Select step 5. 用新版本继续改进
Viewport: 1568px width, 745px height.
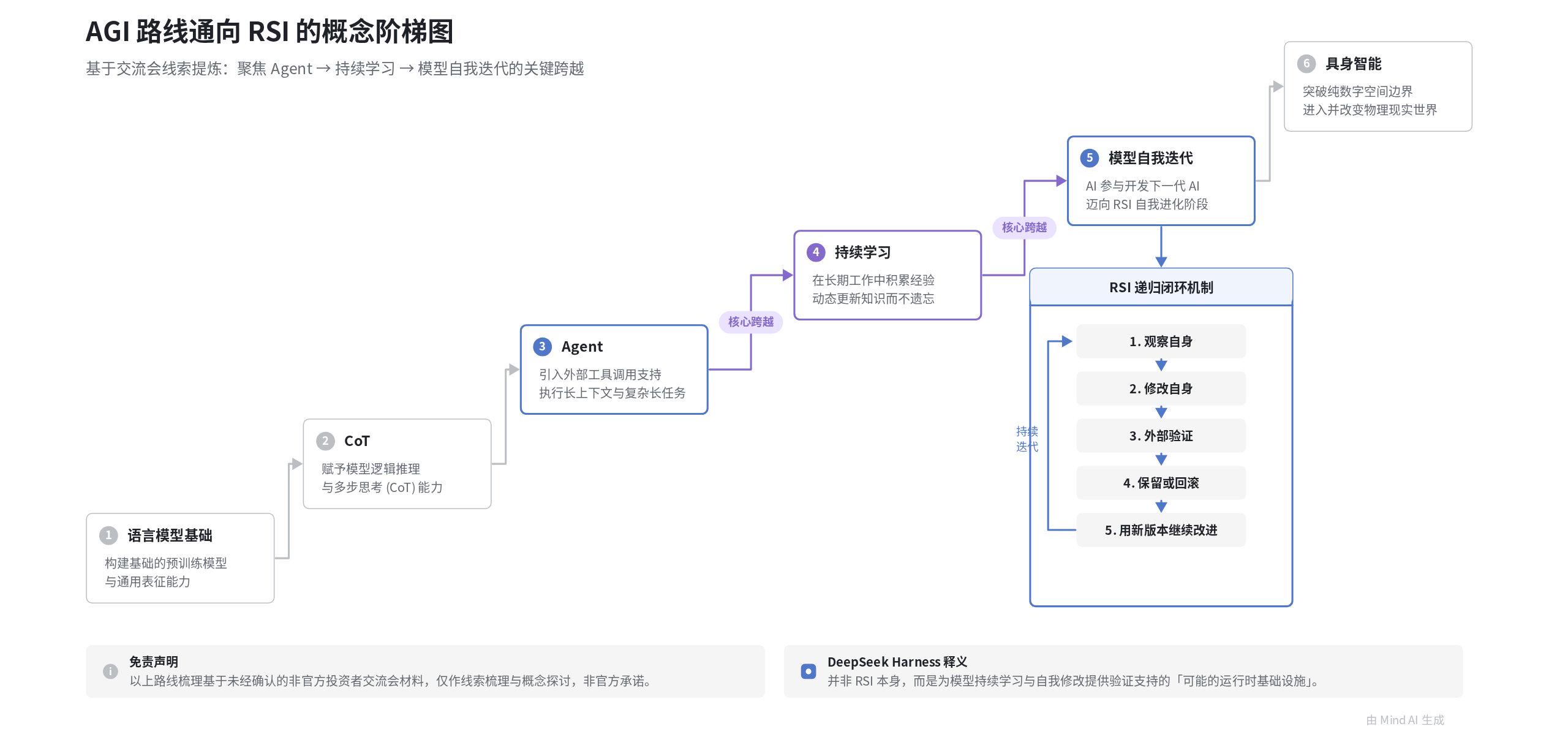pyautogui.click(x=1161, y=530)
